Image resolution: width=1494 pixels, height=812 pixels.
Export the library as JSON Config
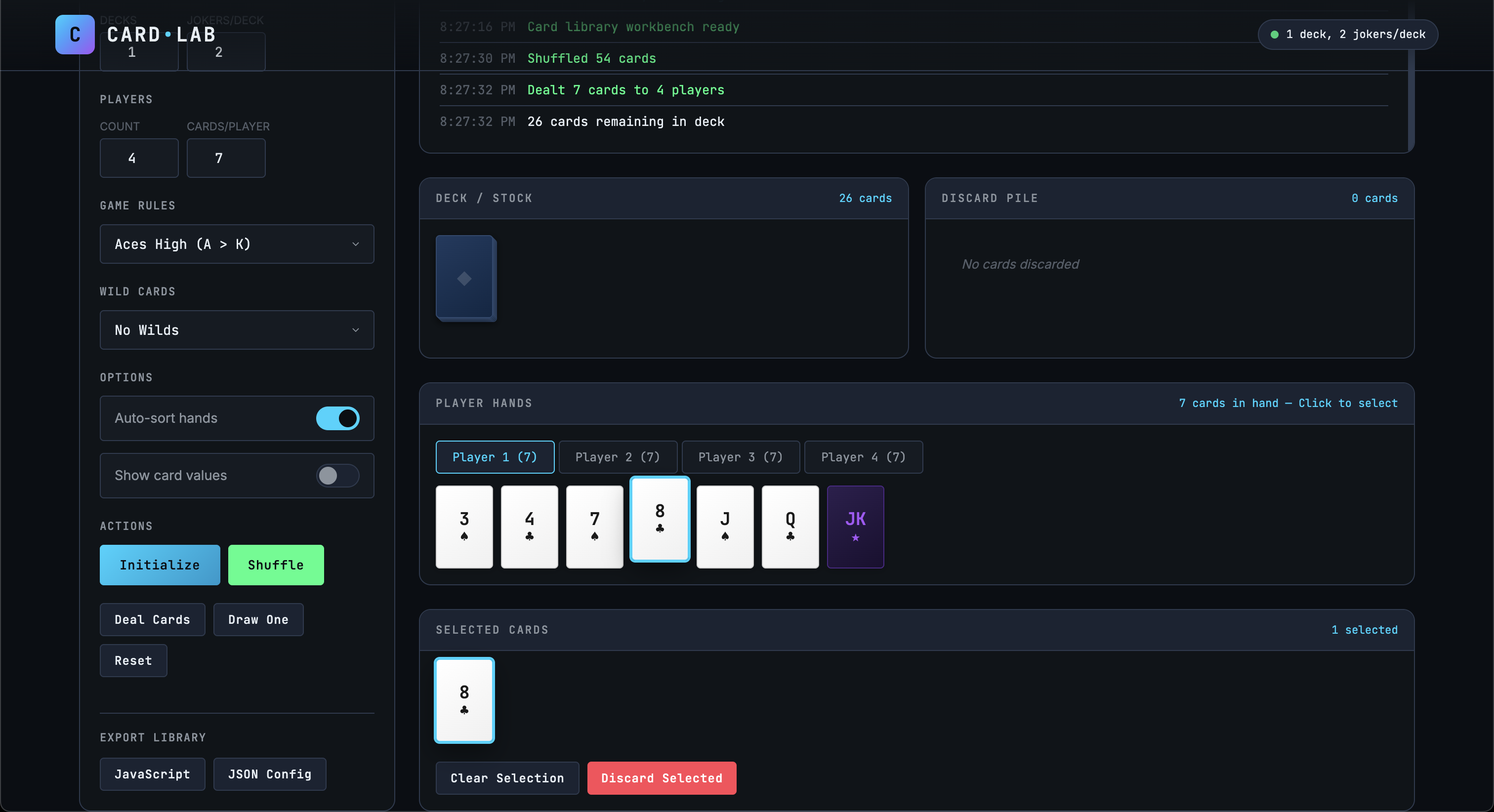click(x=269, y=773)
